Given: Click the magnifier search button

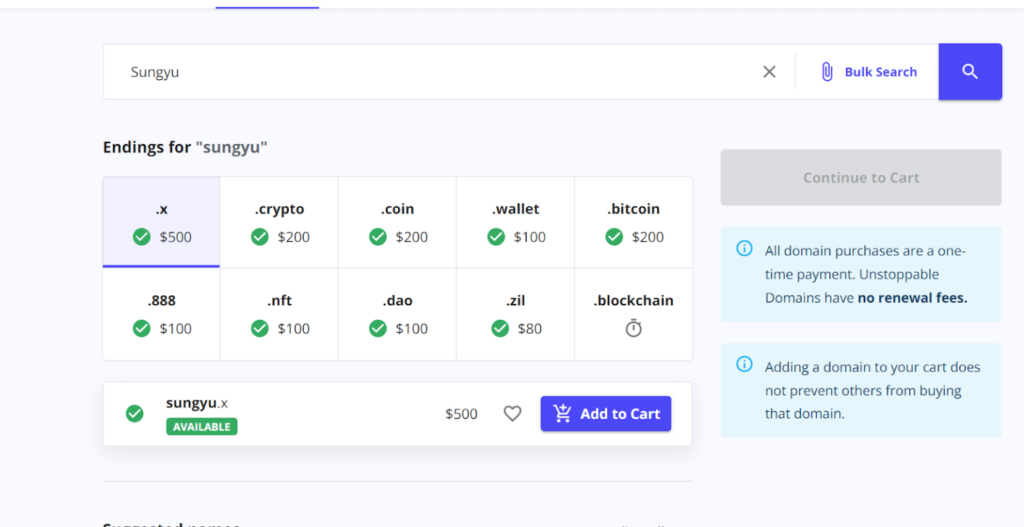Looking at the screenshot, I should click(969, 72).
